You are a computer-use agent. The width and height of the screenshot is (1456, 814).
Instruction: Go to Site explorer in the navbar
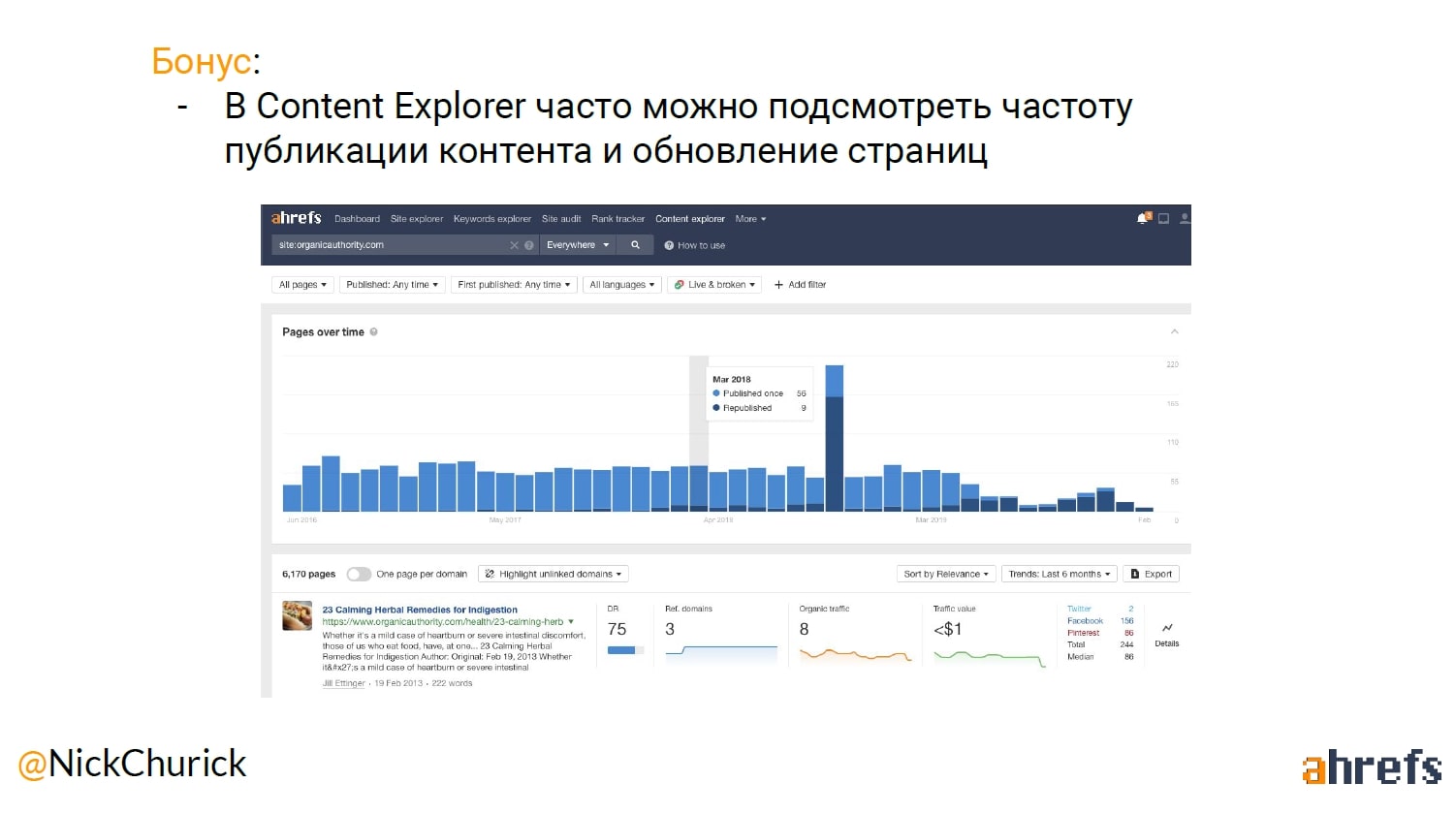coord(417,219)
